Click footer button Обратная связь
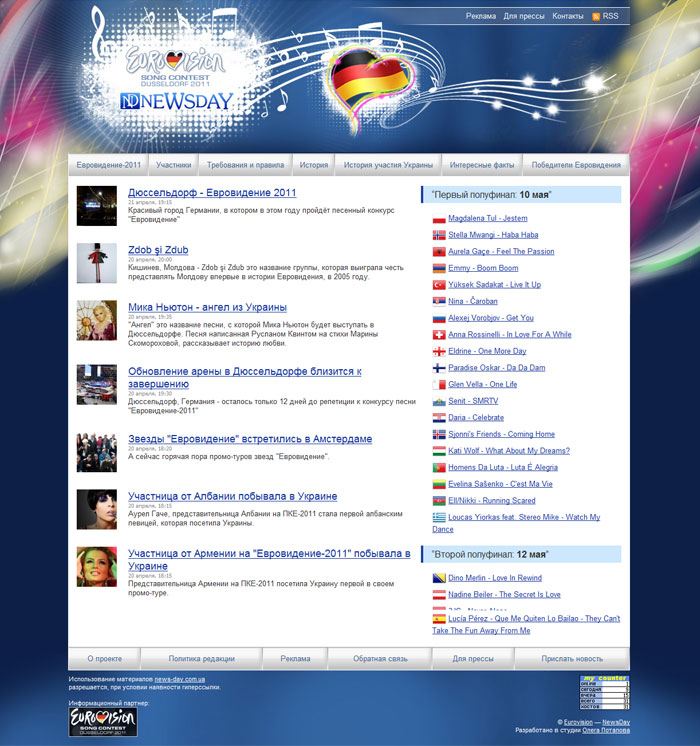Image resolution: width=700 pixels, height=746 pixels. [380, 659]
